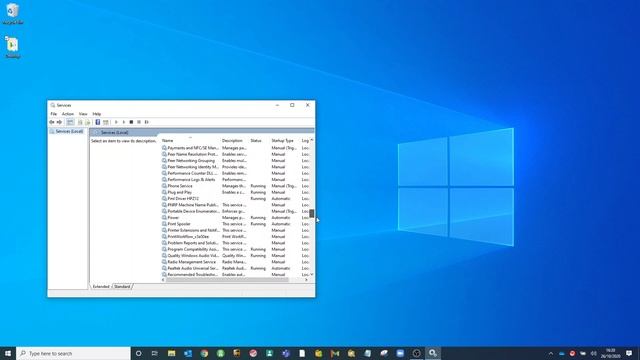
Task: Select Program Compatibility Assistant service row
Action: coord(236,249)
